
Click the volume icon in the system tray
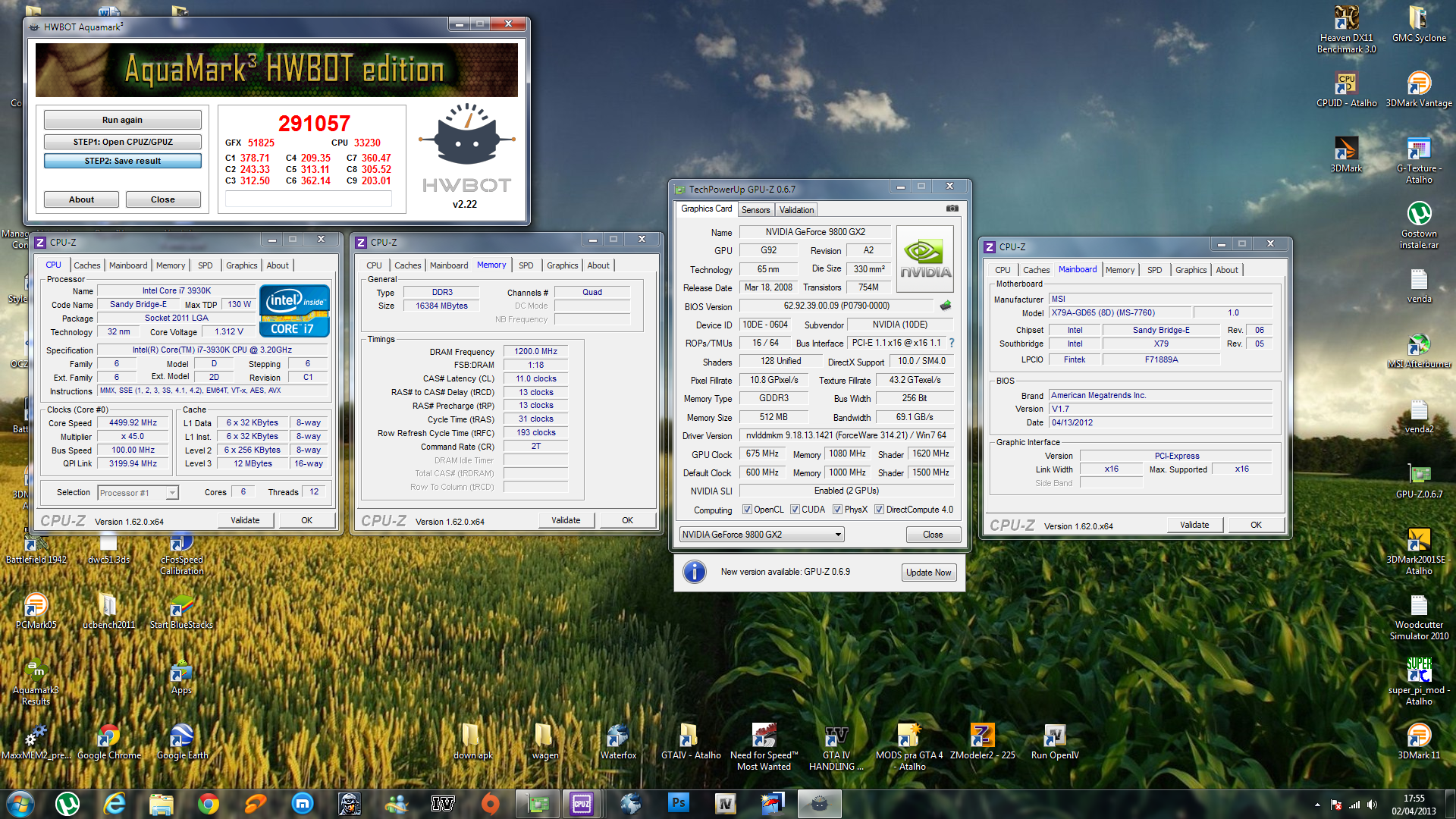tap(1372, 805)
